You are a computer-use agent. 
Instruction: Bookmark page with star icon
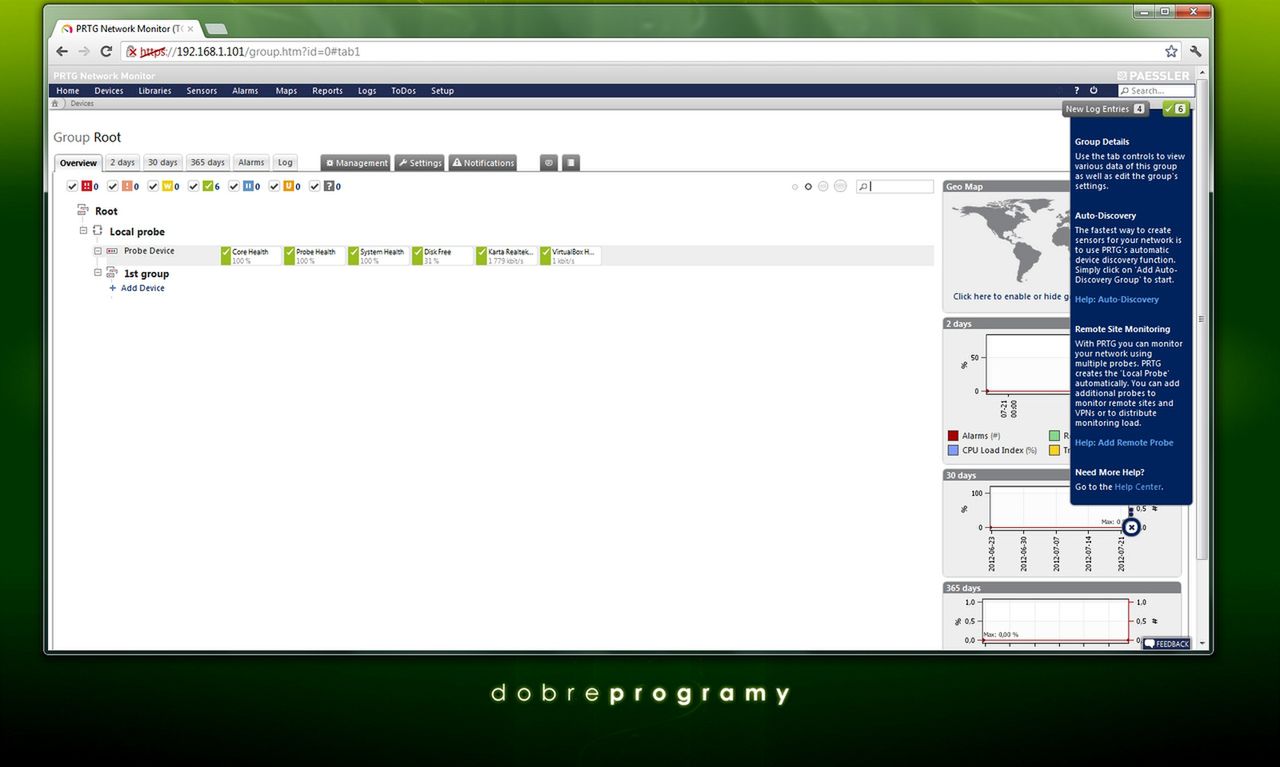click(1171, 51)
